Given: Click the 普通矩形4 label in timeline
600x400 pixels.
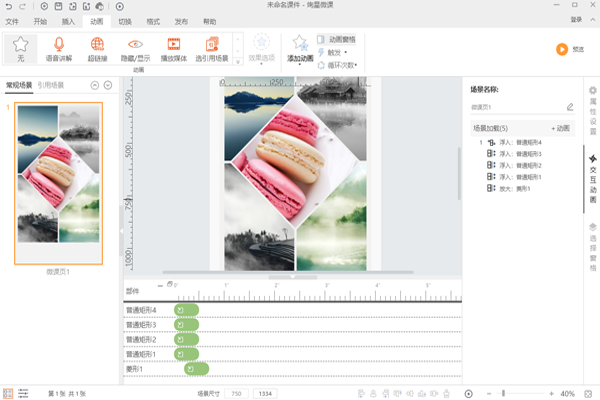Looking at the screenshot, I should pos(141,310).
